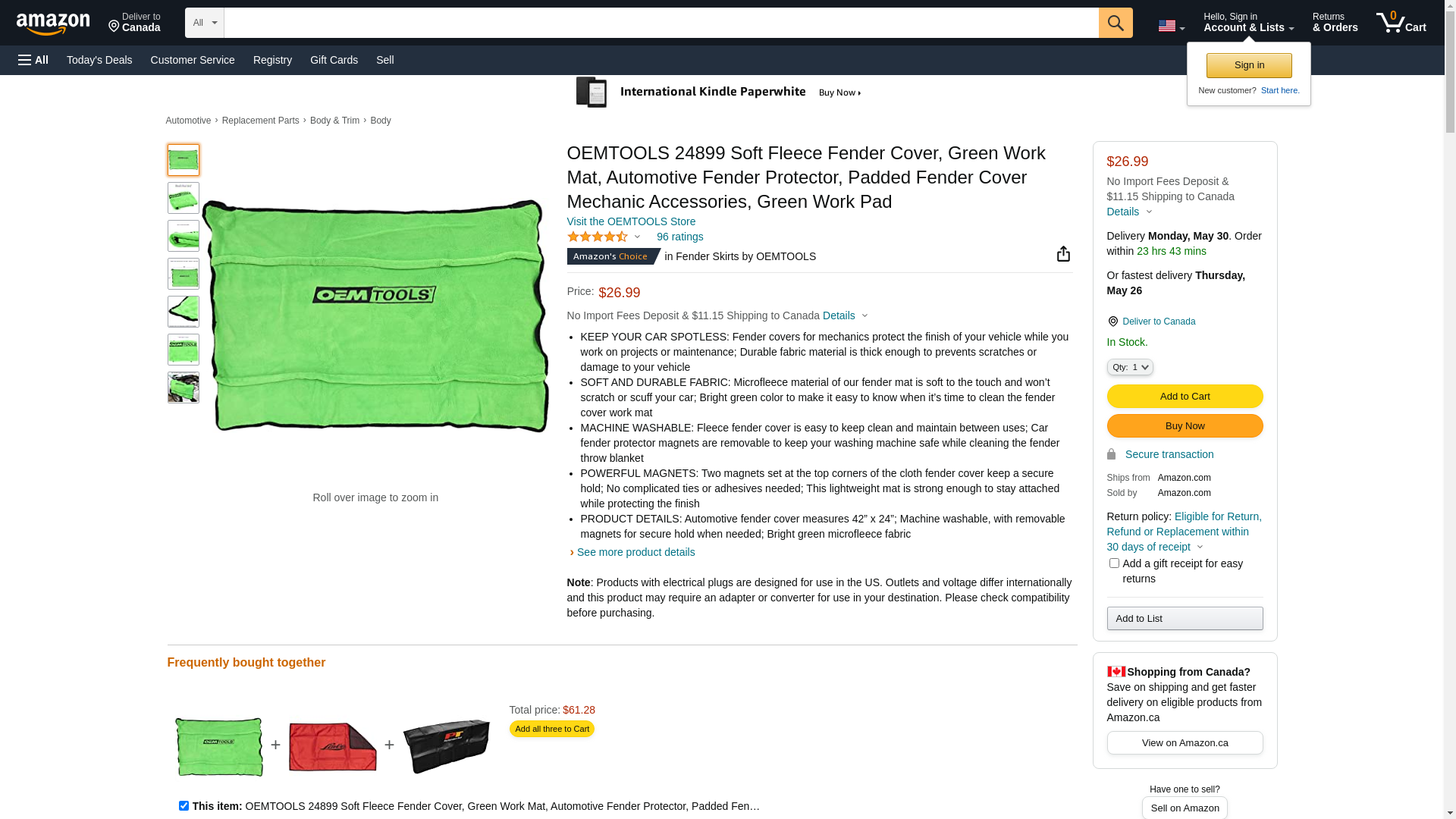Screen dimensions: 1456x819
Task: Select the last product thumbnail image
Action: coord(184,388)
